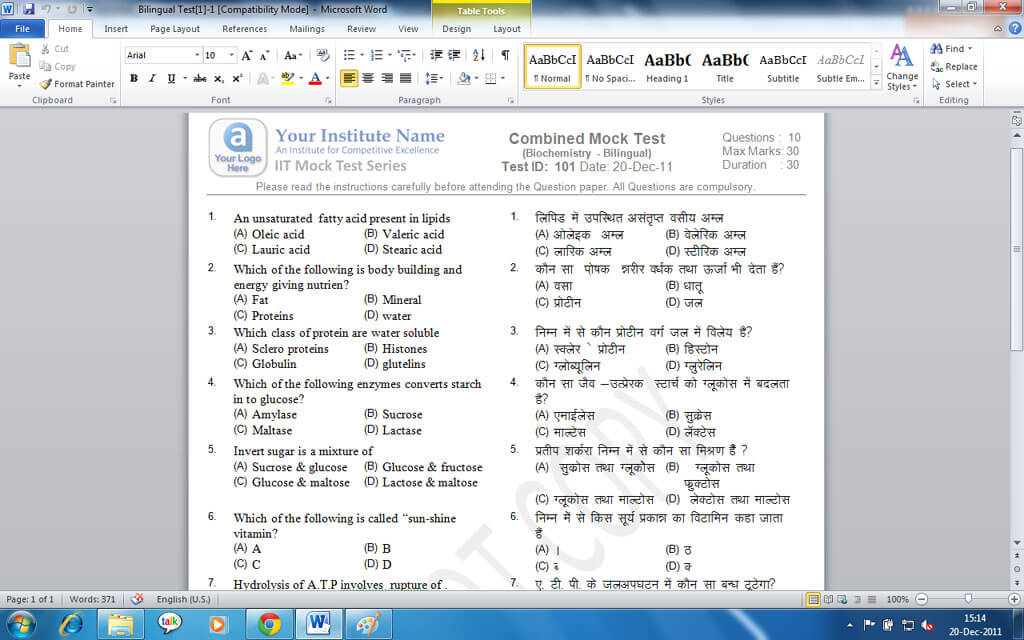Image resolution: width=1024 pixels, height=640 pixels.
Task: Open the Font name dropdown
Action: click(x=197, y=56)
